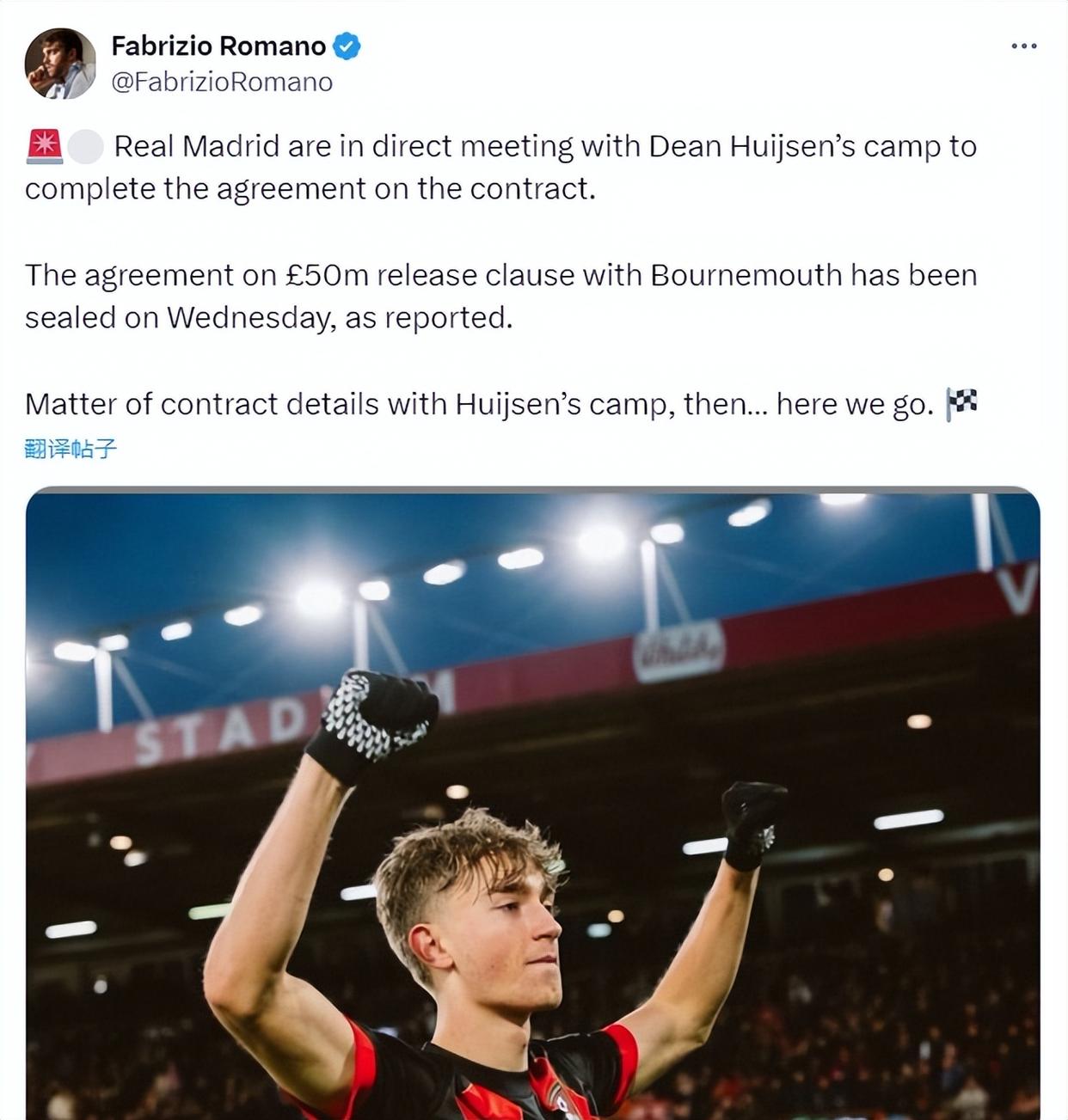Click the checkered flag emoji
The height and width of the screenshot is (1120, 1068).
[961, 403]
